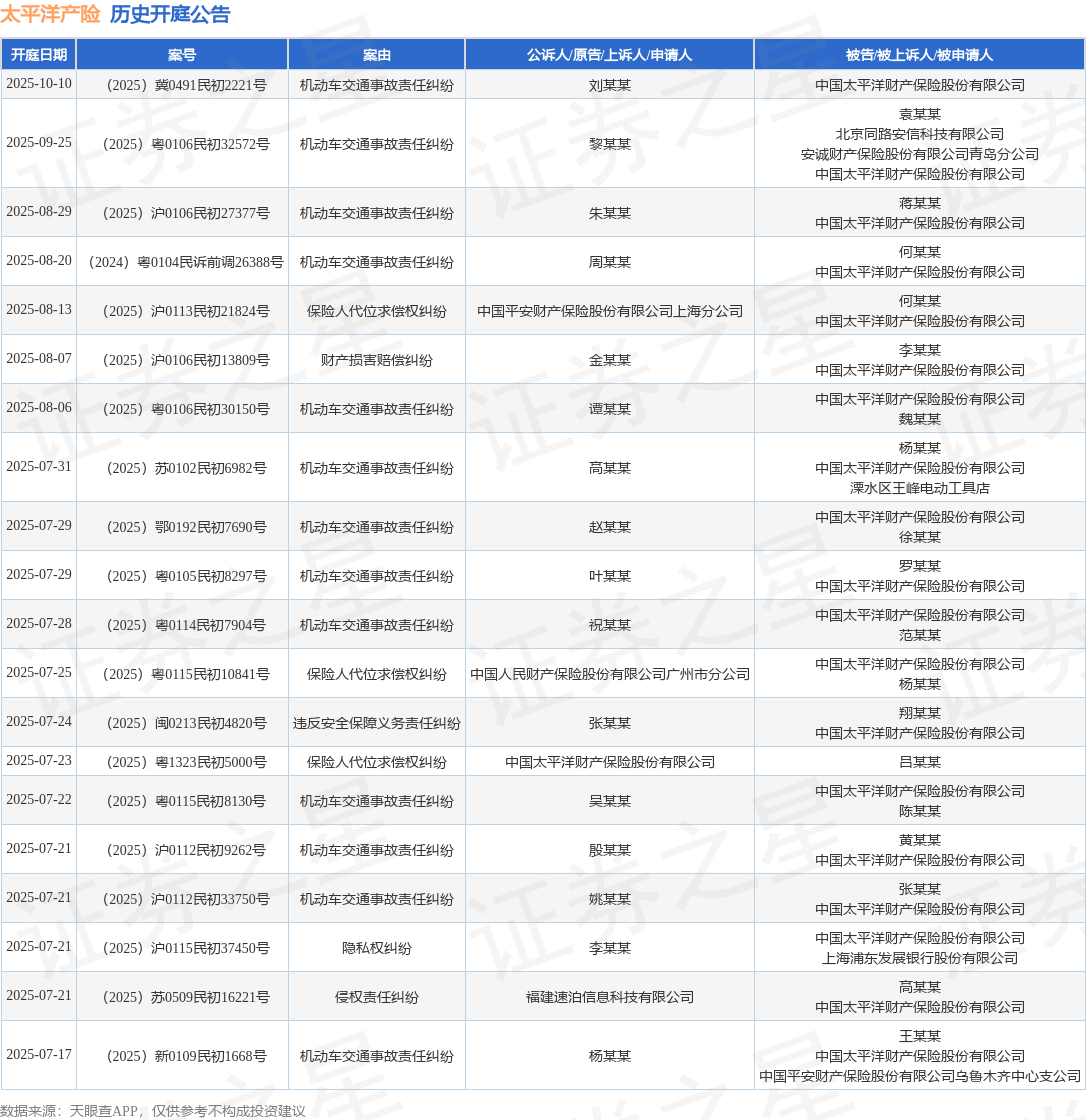Click defendant 范某某
1086x1120 pixels.
click(x=920, y=635)
